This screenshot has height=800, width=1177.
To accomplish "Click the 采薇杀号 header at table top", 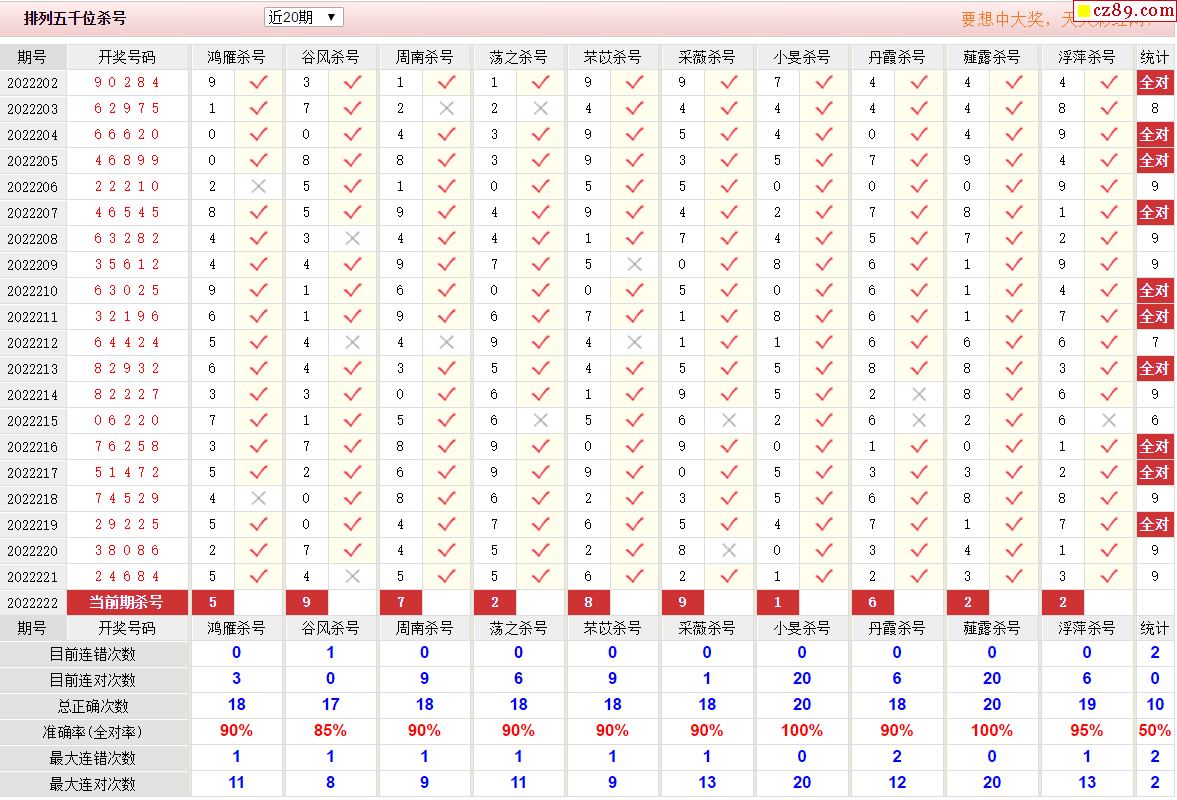I will (706, 57).
